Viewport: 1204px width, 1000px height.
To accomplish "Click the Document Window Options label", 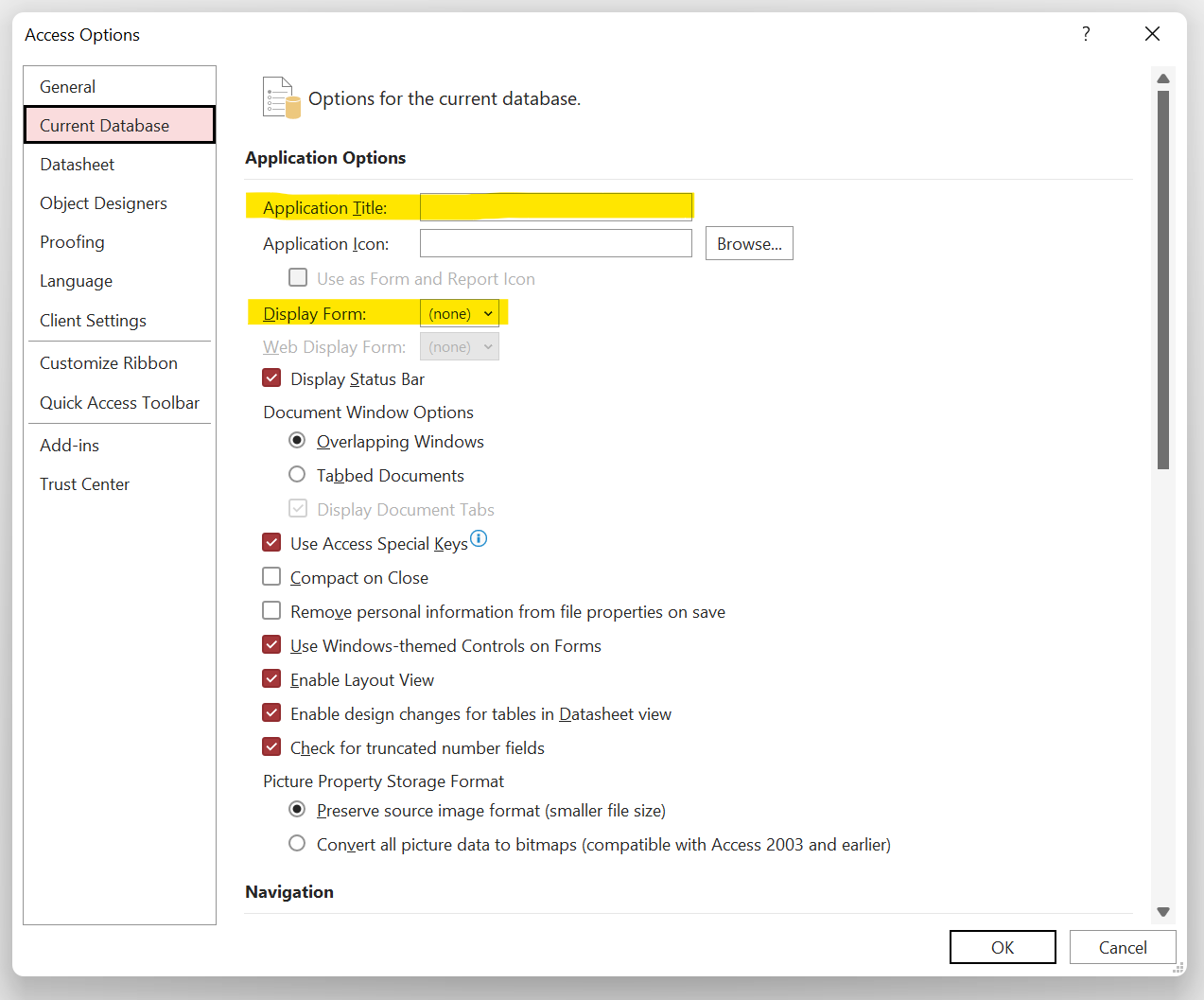I will [368, 412].
